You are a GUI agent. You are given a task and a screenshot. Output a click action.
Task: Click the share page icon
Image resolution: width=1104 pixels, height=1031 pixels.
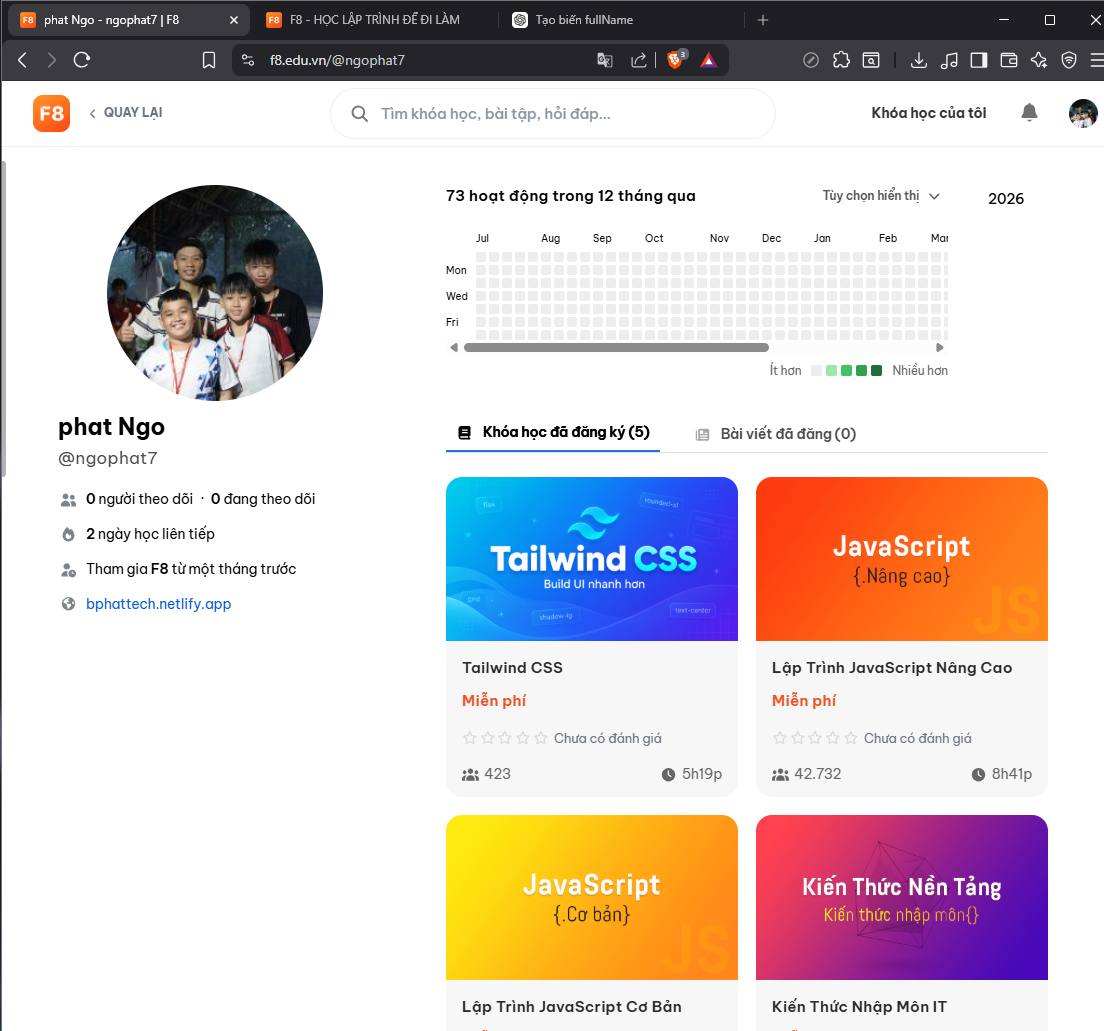(x=639, y=61)
